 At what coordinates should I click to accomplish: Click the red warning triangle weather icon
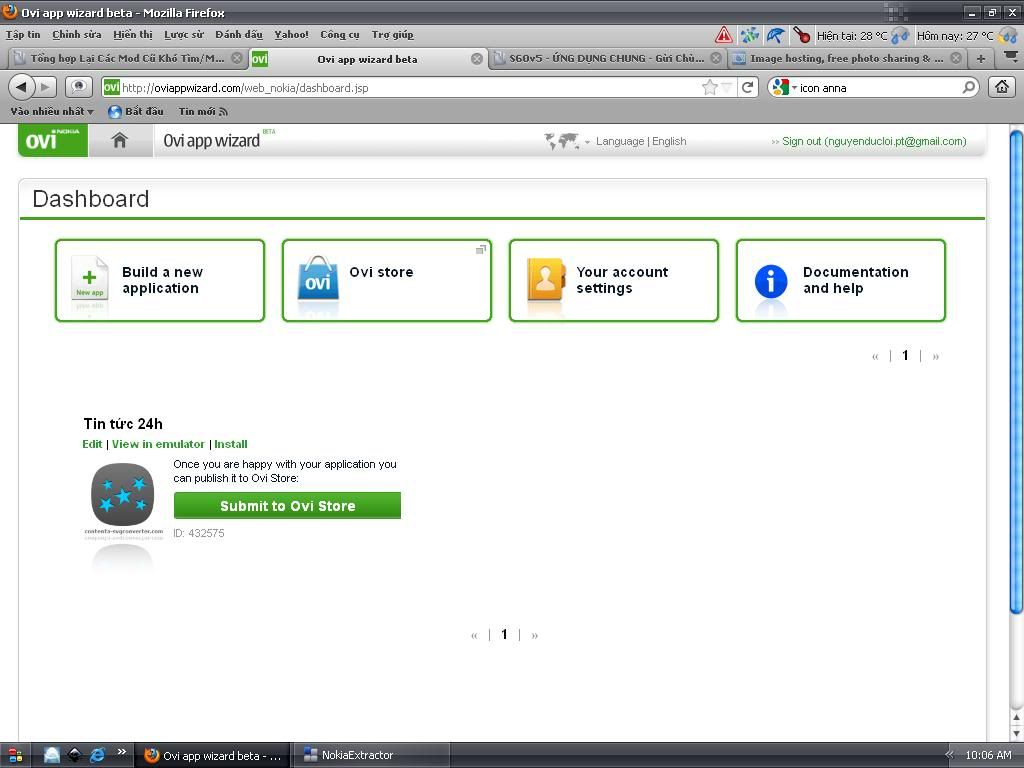pyautogui.click(x=724, y=35)
